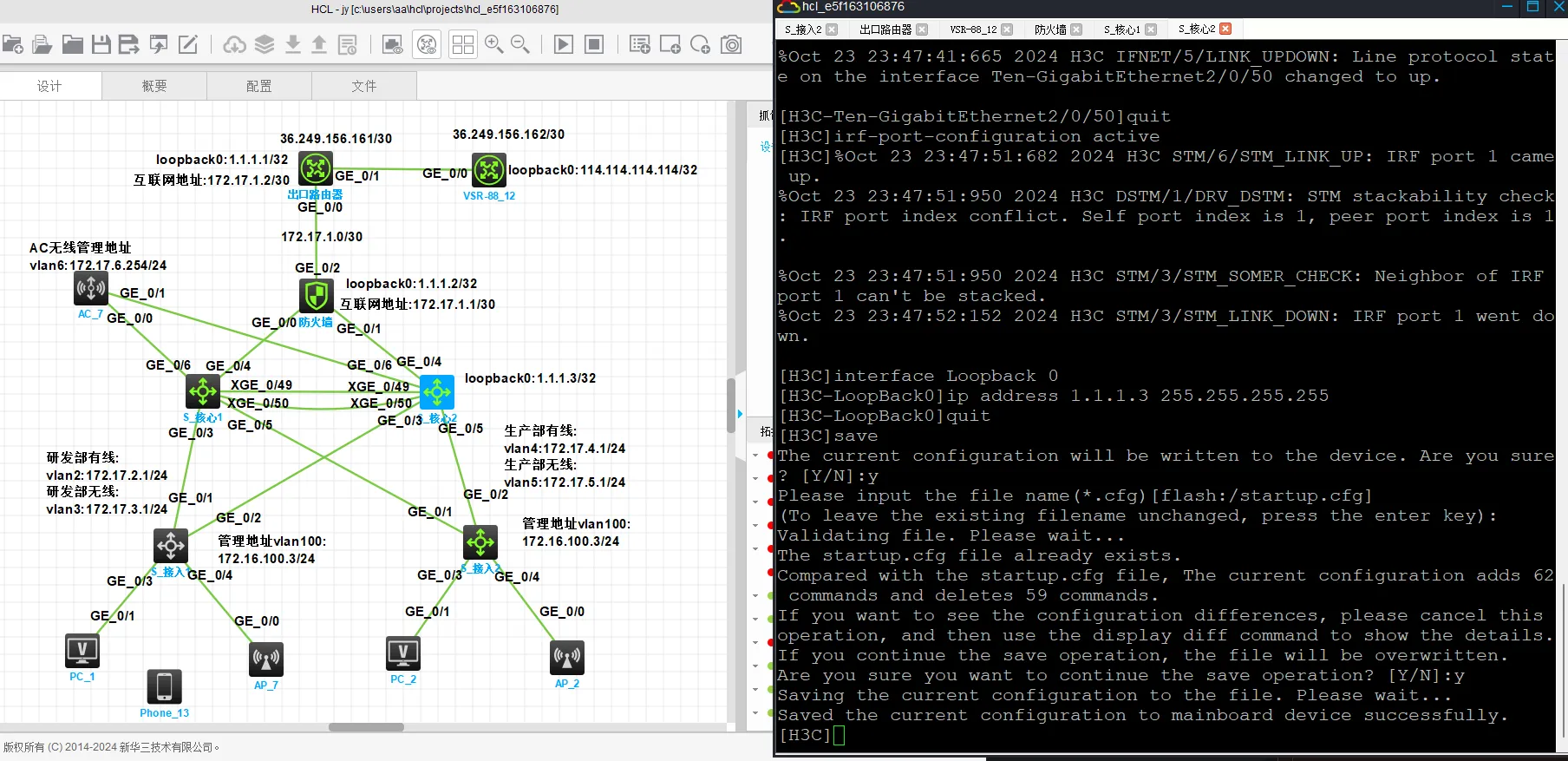Click the export topology arrow icon

point(159,44)
